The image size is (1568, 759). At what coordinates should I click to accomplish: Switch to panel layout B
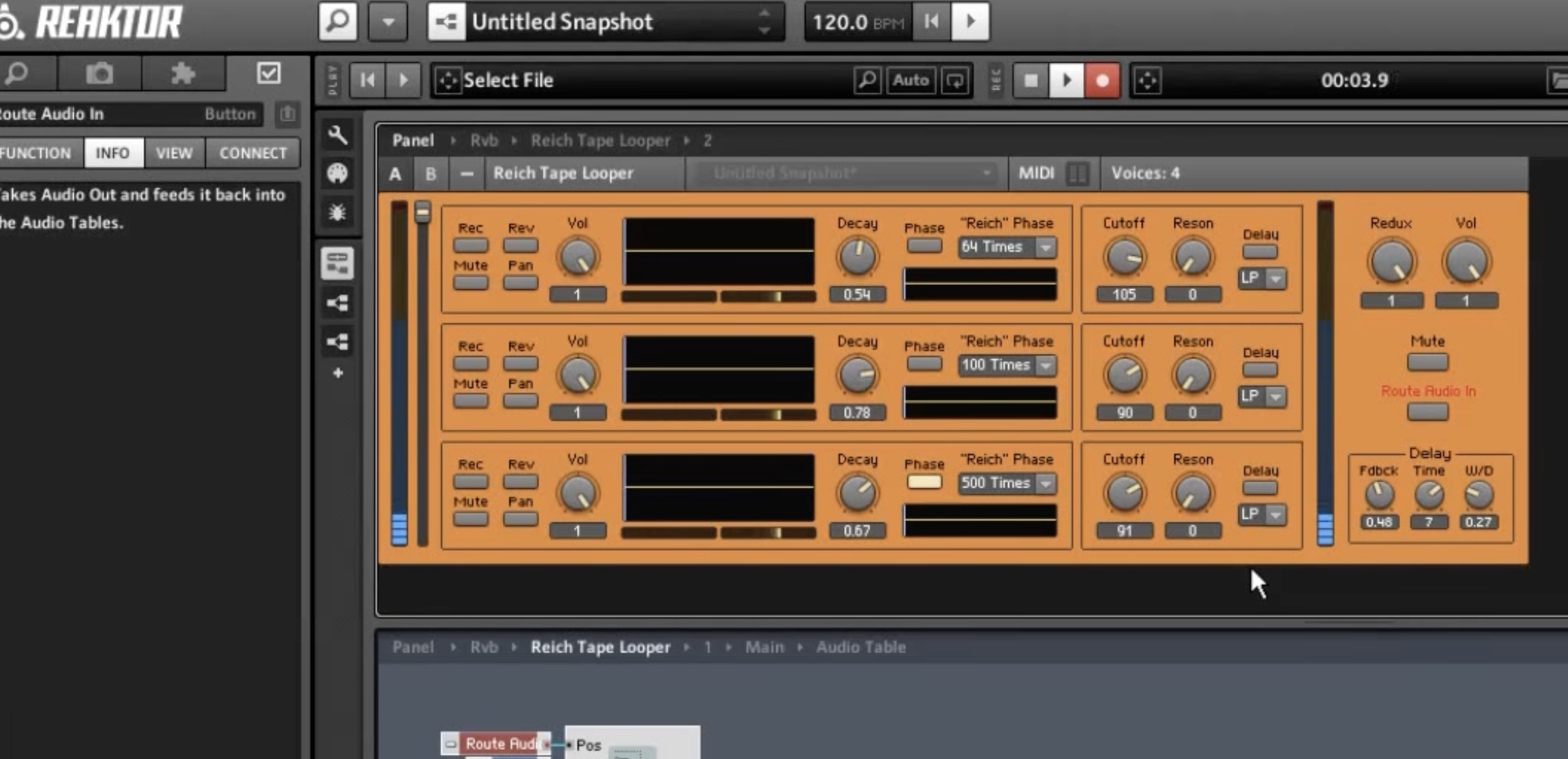click(x=431, y=174)
